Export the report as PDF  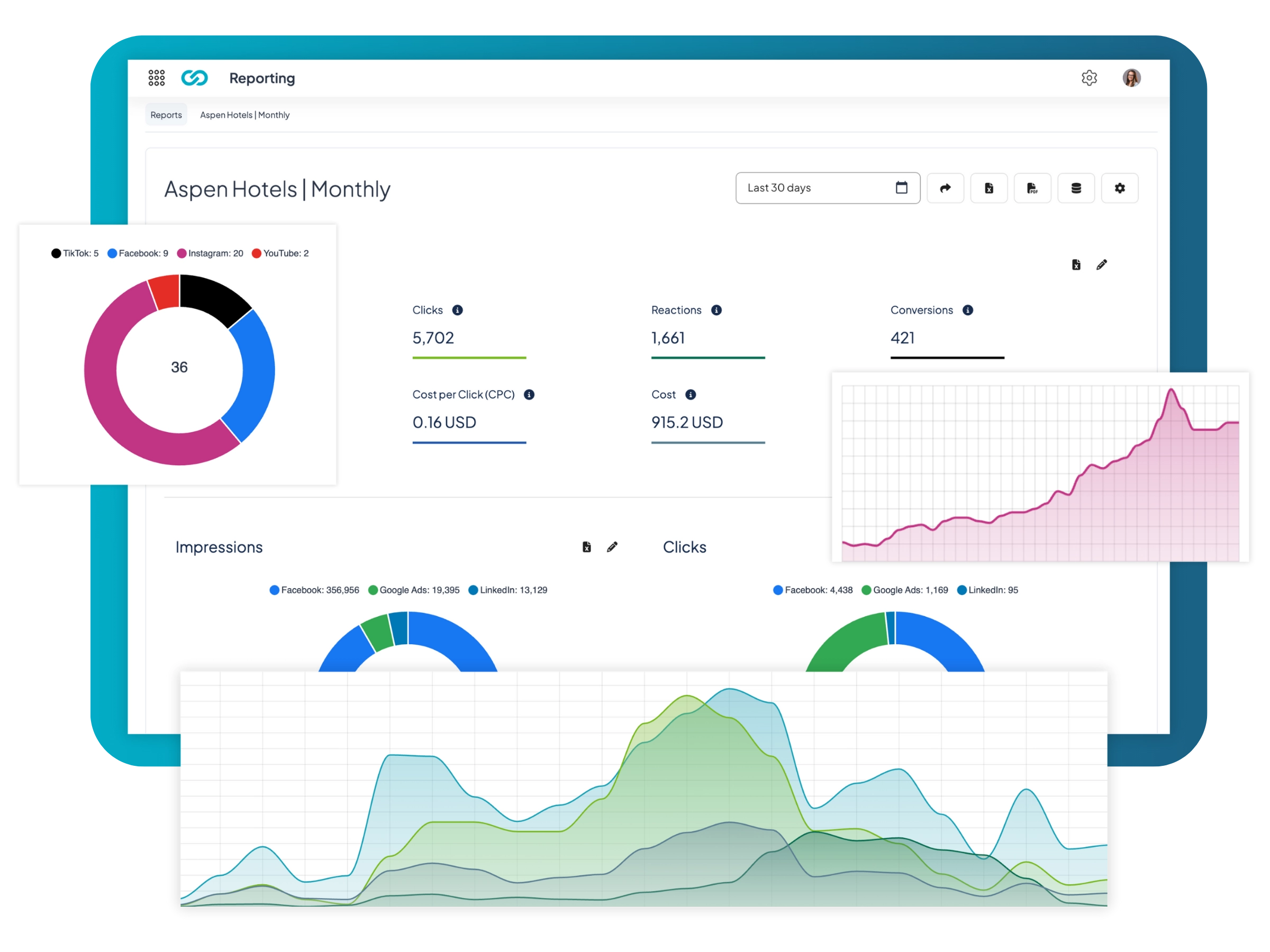(1032, 188)
